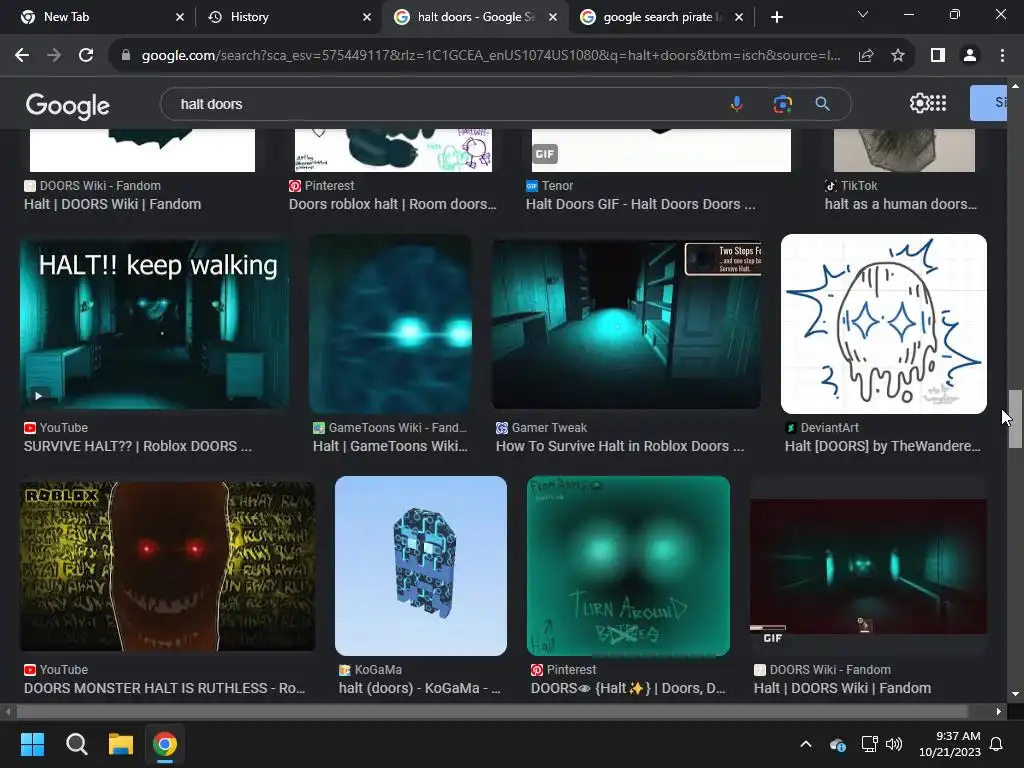Click the scroll right arrow
This screenshot has width=1024, height=768.
pos(999,711)
